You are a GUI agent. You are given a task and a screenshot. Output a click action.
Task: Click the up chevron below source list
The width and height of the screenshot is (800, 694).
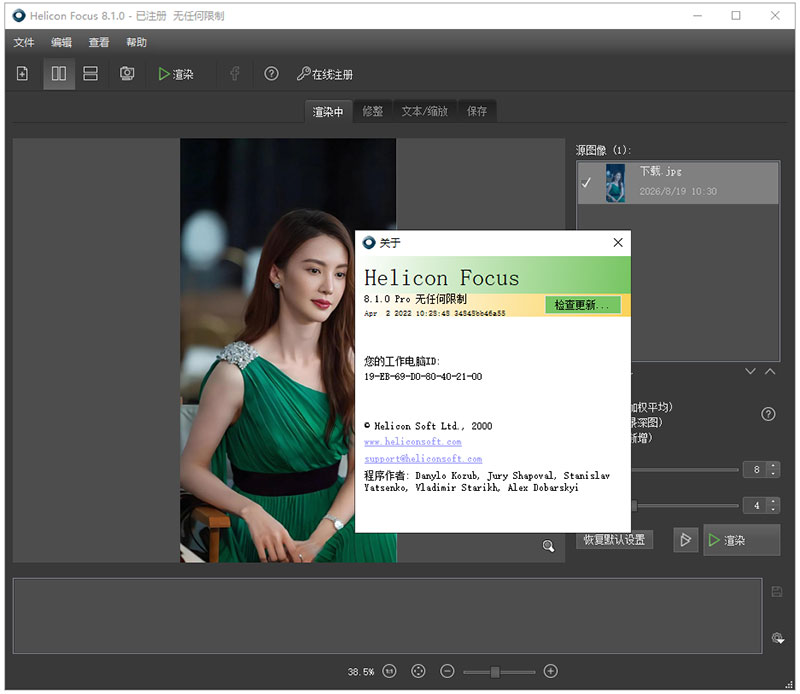(x=770, y=371)
